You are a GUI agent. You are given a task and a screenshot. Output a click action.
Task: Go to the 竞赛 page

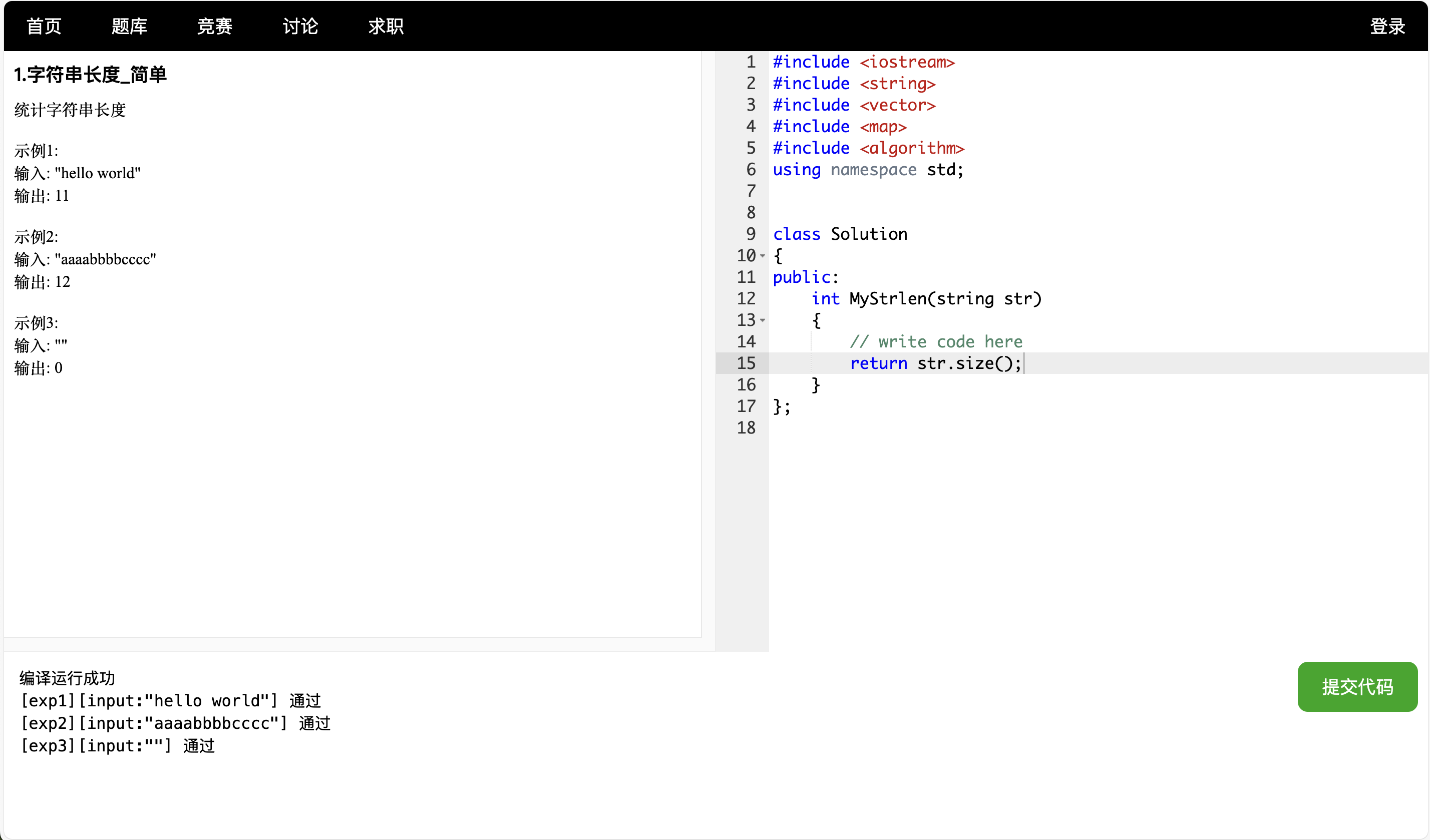pos(214,26)
